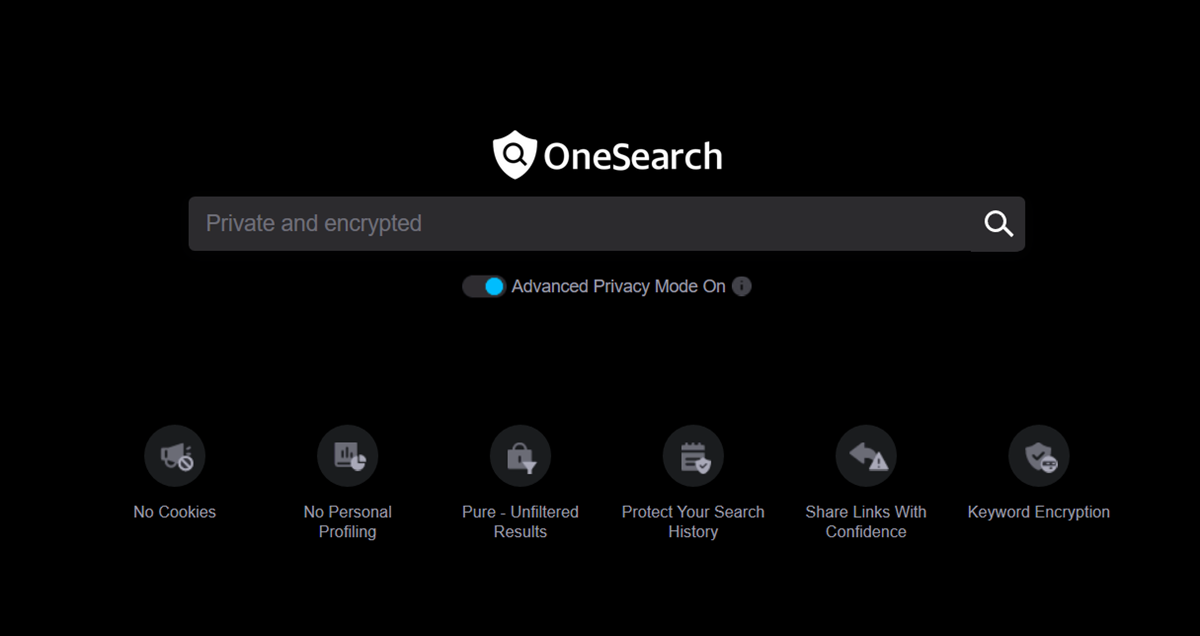Screen dimensions: 1200x636
Task: Click the Pure Unfiltered Results filter icon
Action: pyautogui.click(x=520, y=456)
